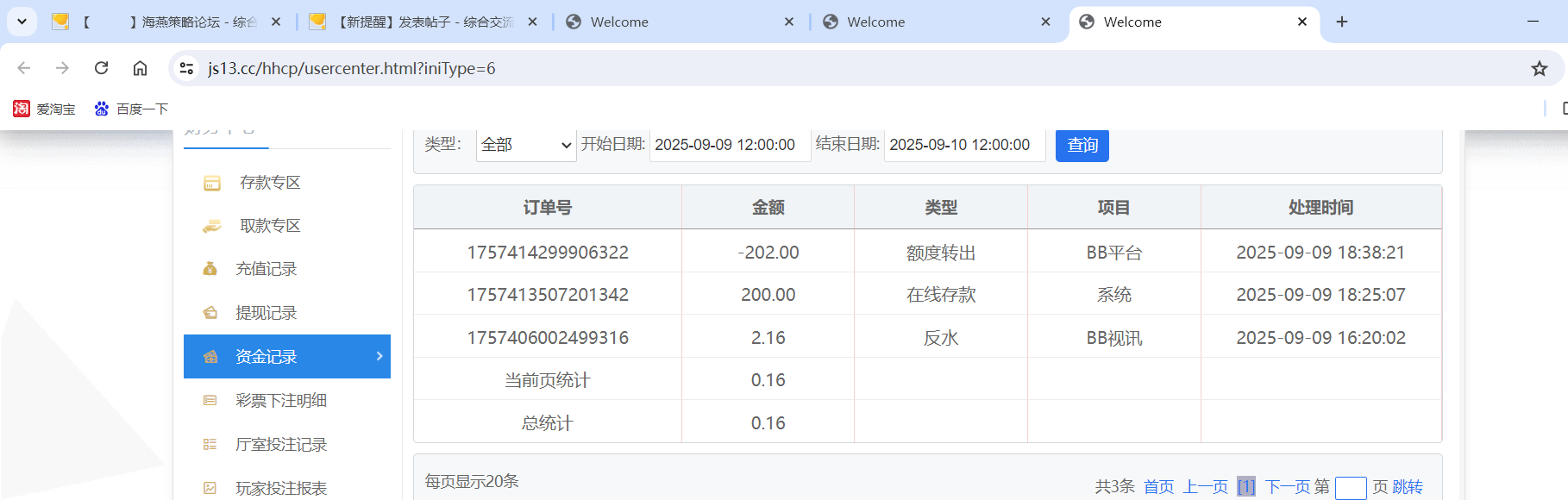Screen dimensions: 1568x500
Task: Go forward to next page
Action: [x=62, y=68]
